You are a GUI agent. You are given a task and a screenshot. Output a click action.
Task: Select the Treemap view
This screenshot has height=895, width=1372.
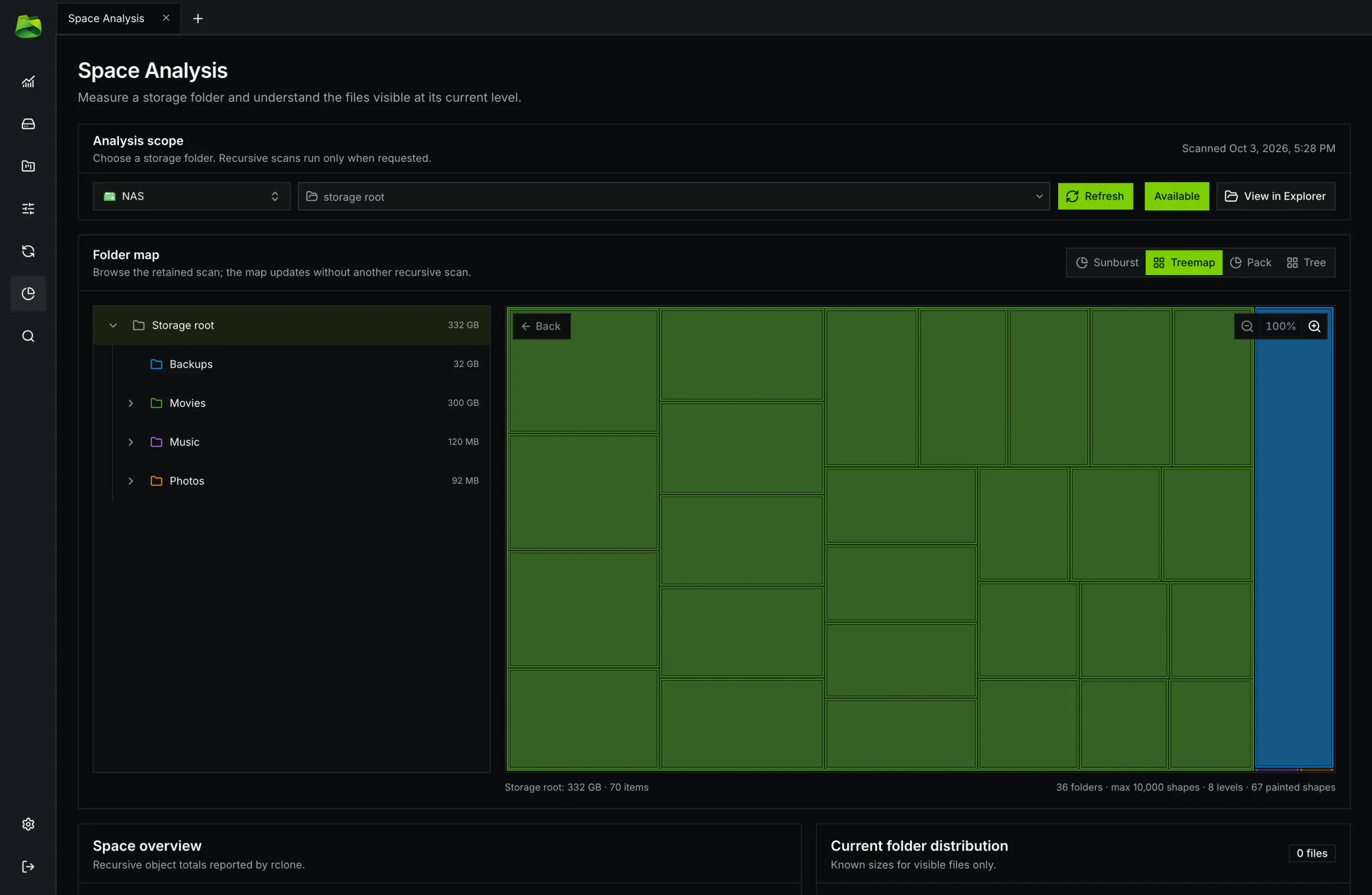1183,262
